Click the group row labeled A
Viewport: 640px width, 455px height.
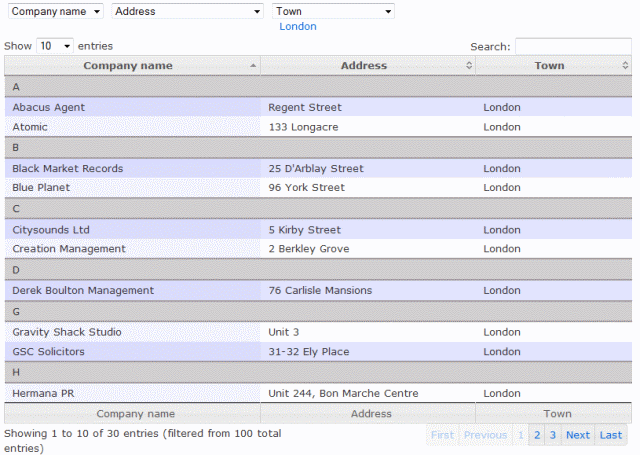[x=318, y=87]
